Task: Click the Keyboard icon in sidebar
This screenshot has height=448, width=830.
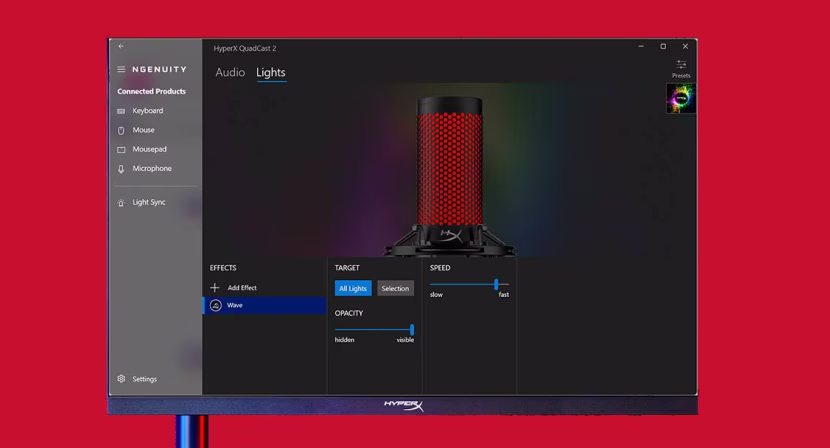Action: tap(121, 111)
